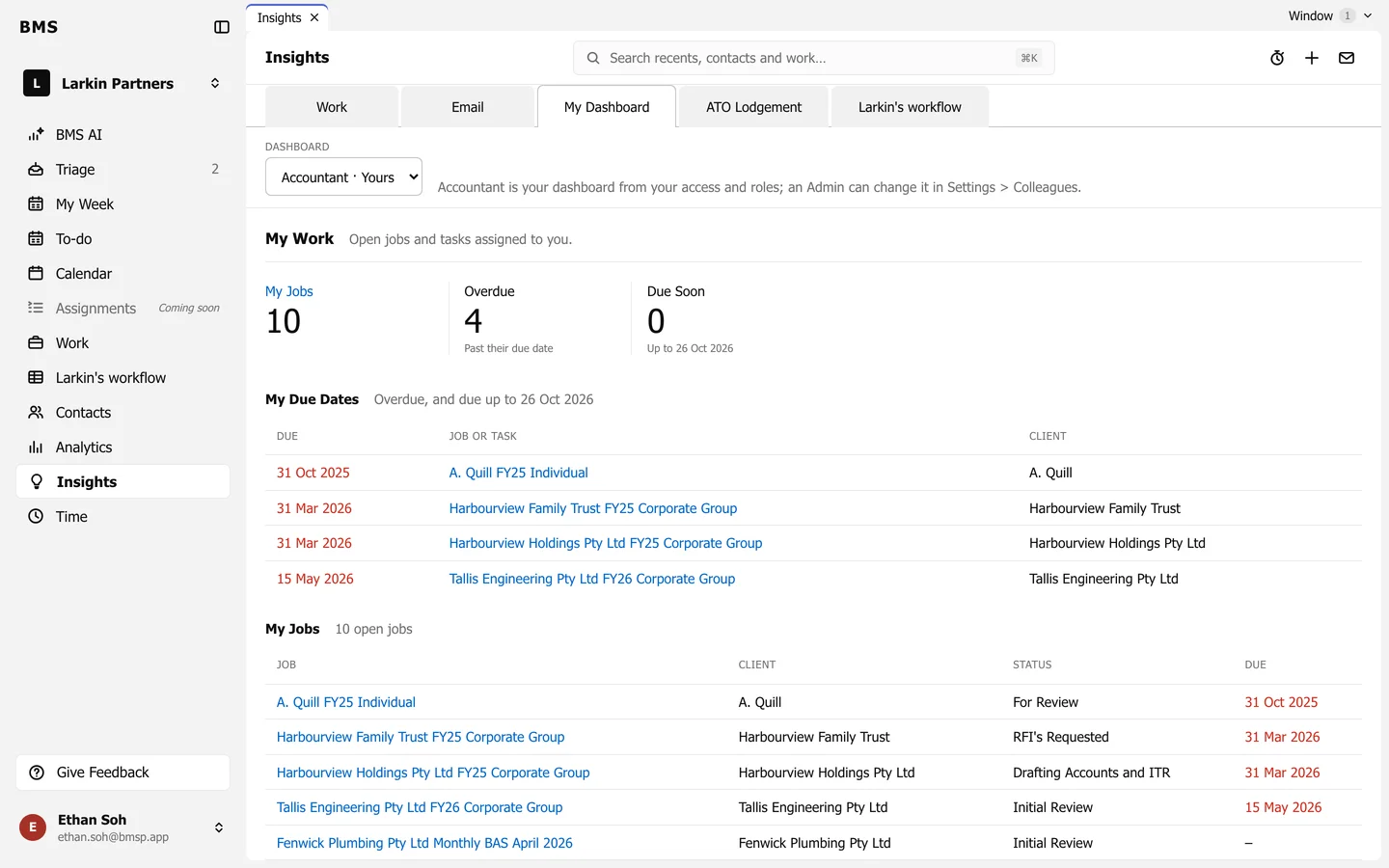The height and width of the screenshot is (868, 1389).
Task: Click the Larkin Partners L logo
Action: [37, 83]
